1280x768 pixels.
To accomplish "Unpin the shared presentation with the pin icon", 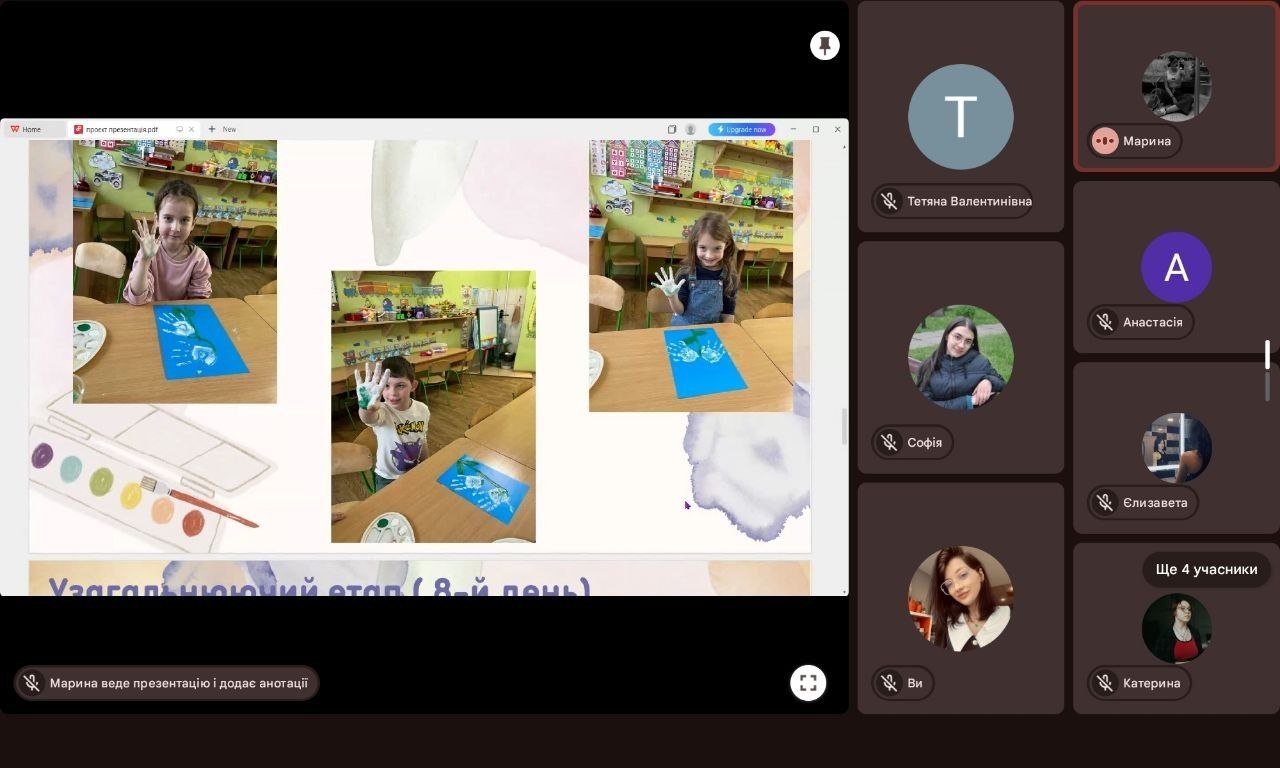I will [824, 45].
